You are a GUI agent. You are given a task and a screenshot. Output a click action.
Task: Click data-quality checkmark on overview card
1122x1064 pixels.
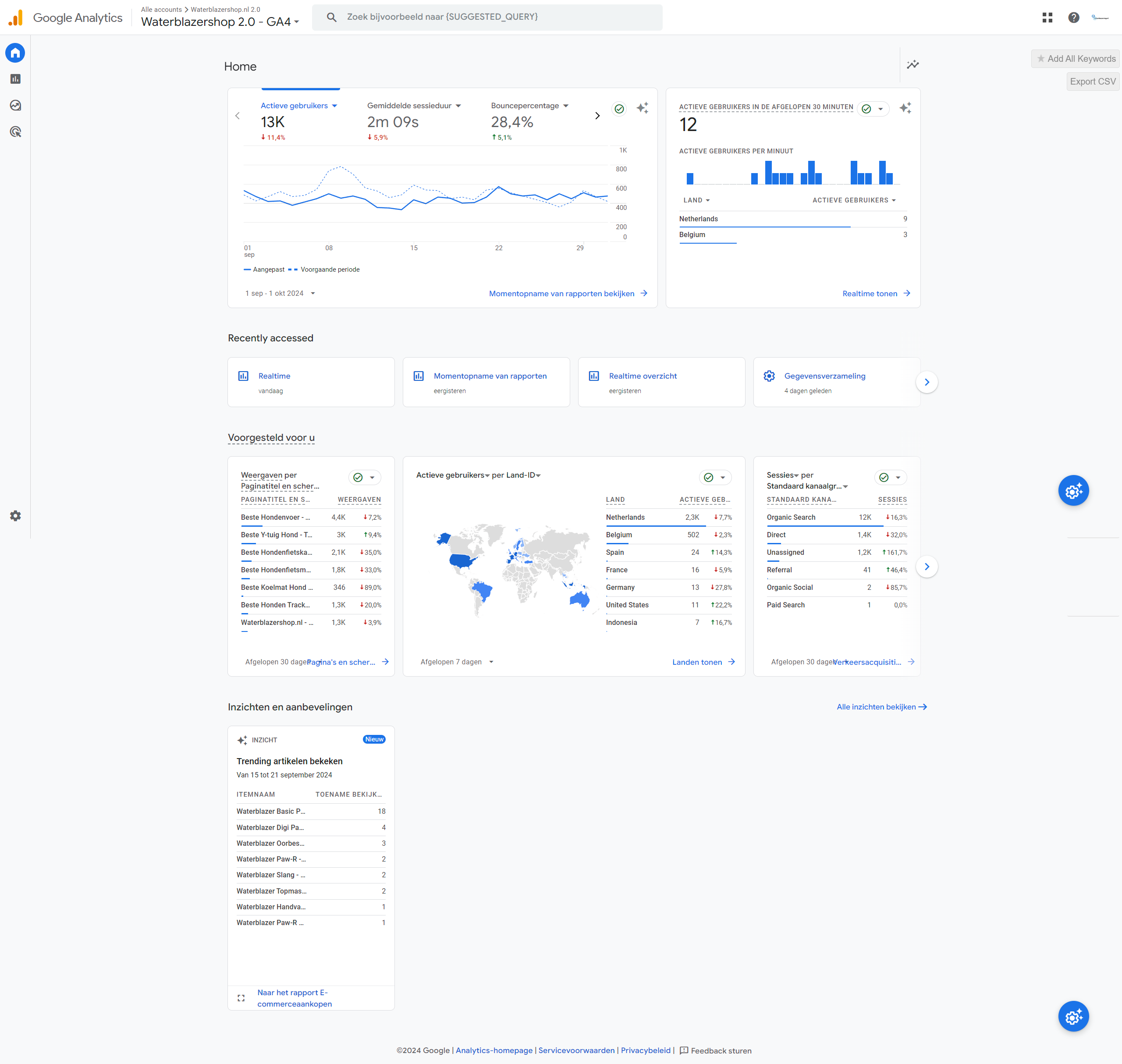(x=619, y=108)
